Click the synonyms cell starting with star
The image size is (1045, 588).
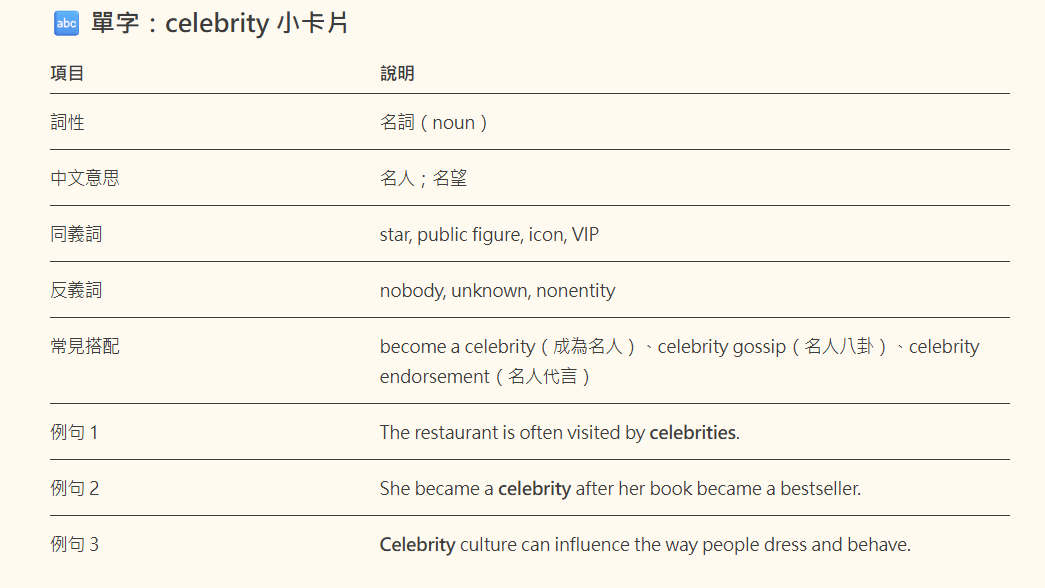tap(489, 235)
